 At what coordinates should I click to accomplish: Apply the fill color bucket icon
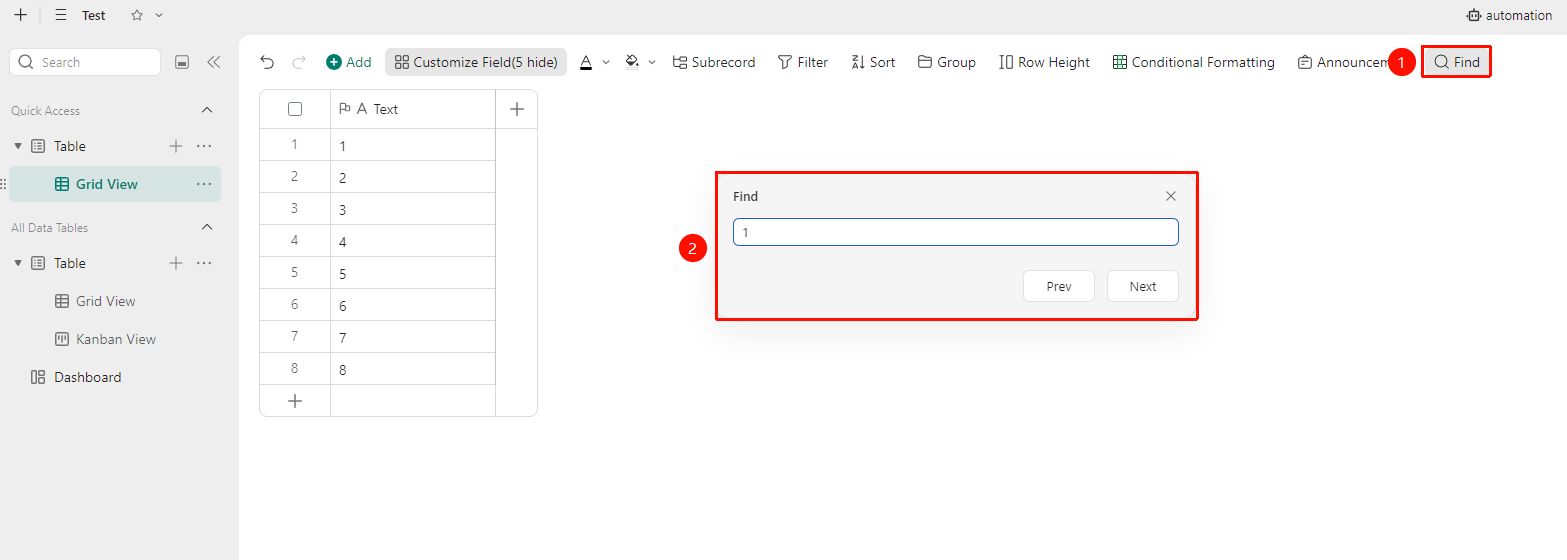(x=632, y=62)
